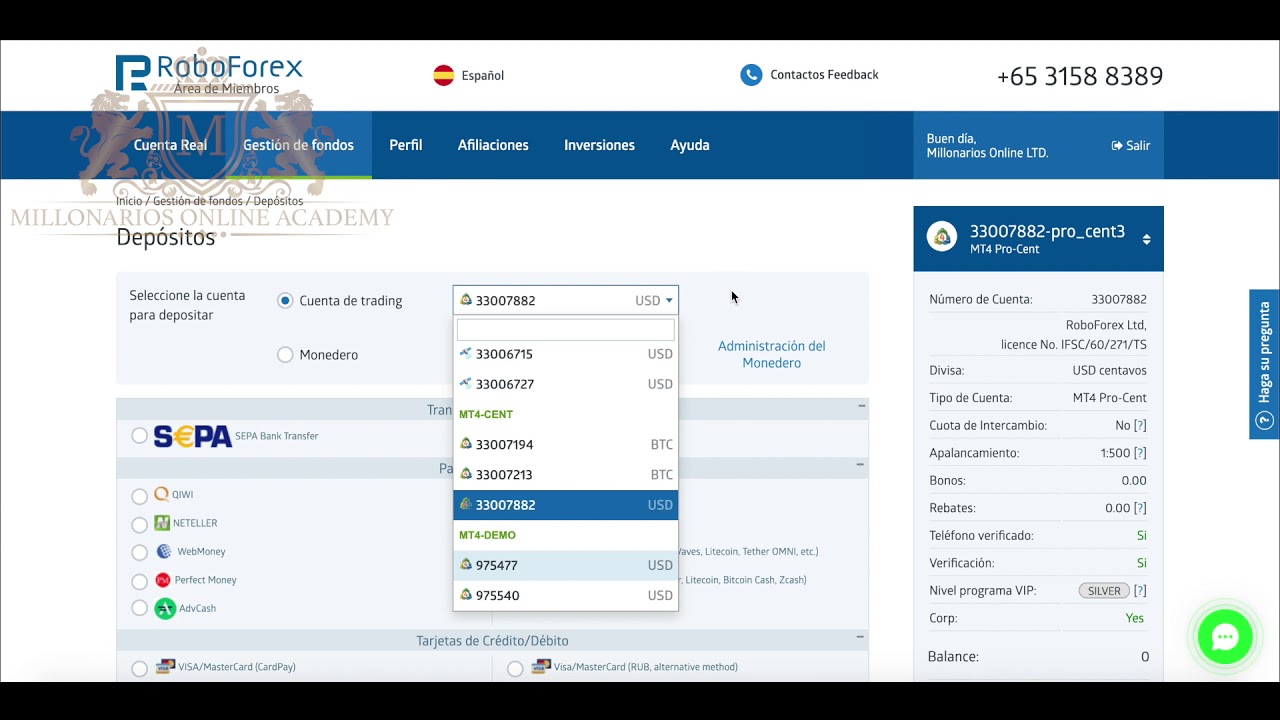Close the account dropdown showing 33007882
The image size is (1280, 720).
coord(565,300)
